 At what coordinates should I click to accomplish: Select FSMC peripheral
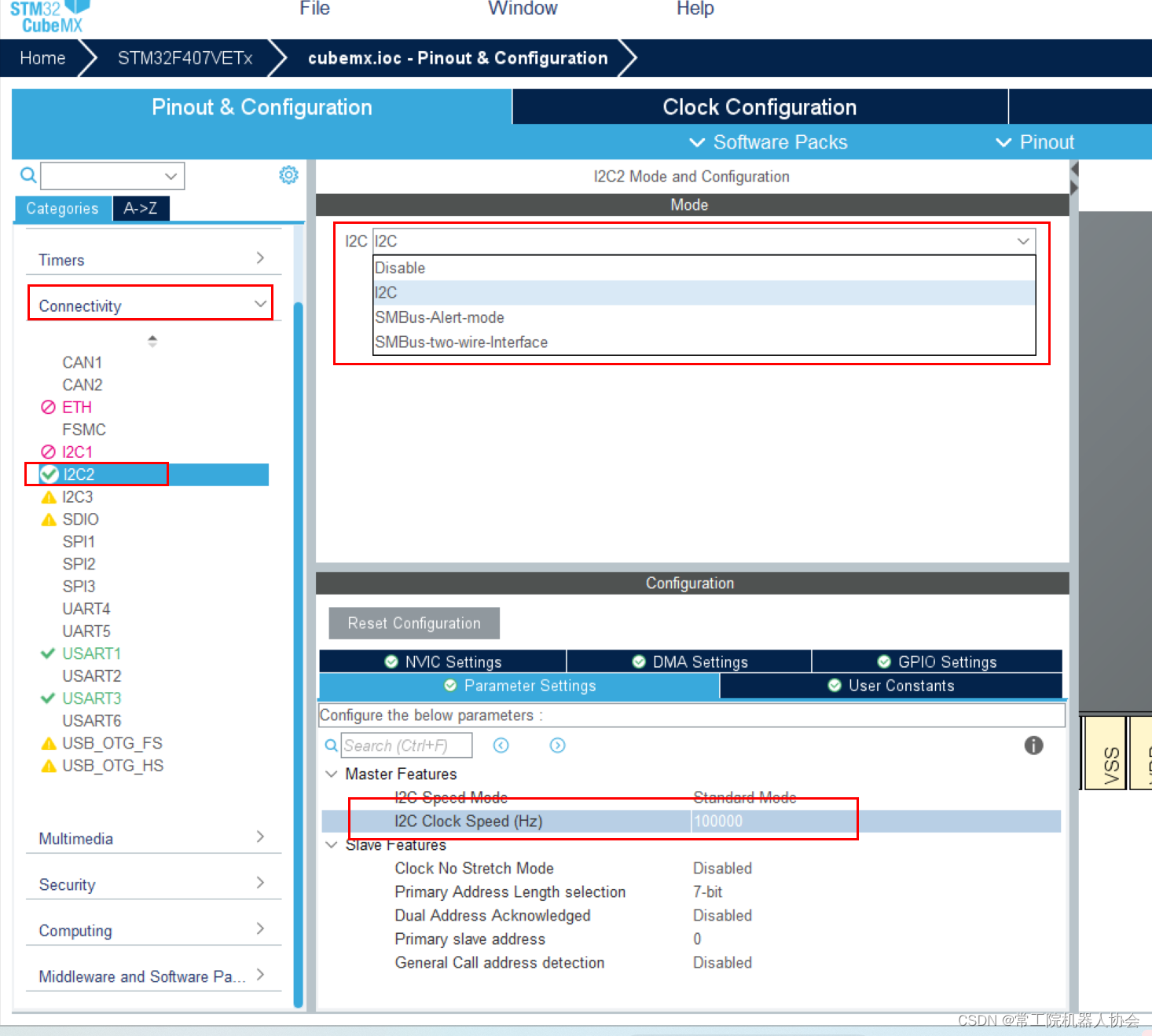tap(84, 430)
